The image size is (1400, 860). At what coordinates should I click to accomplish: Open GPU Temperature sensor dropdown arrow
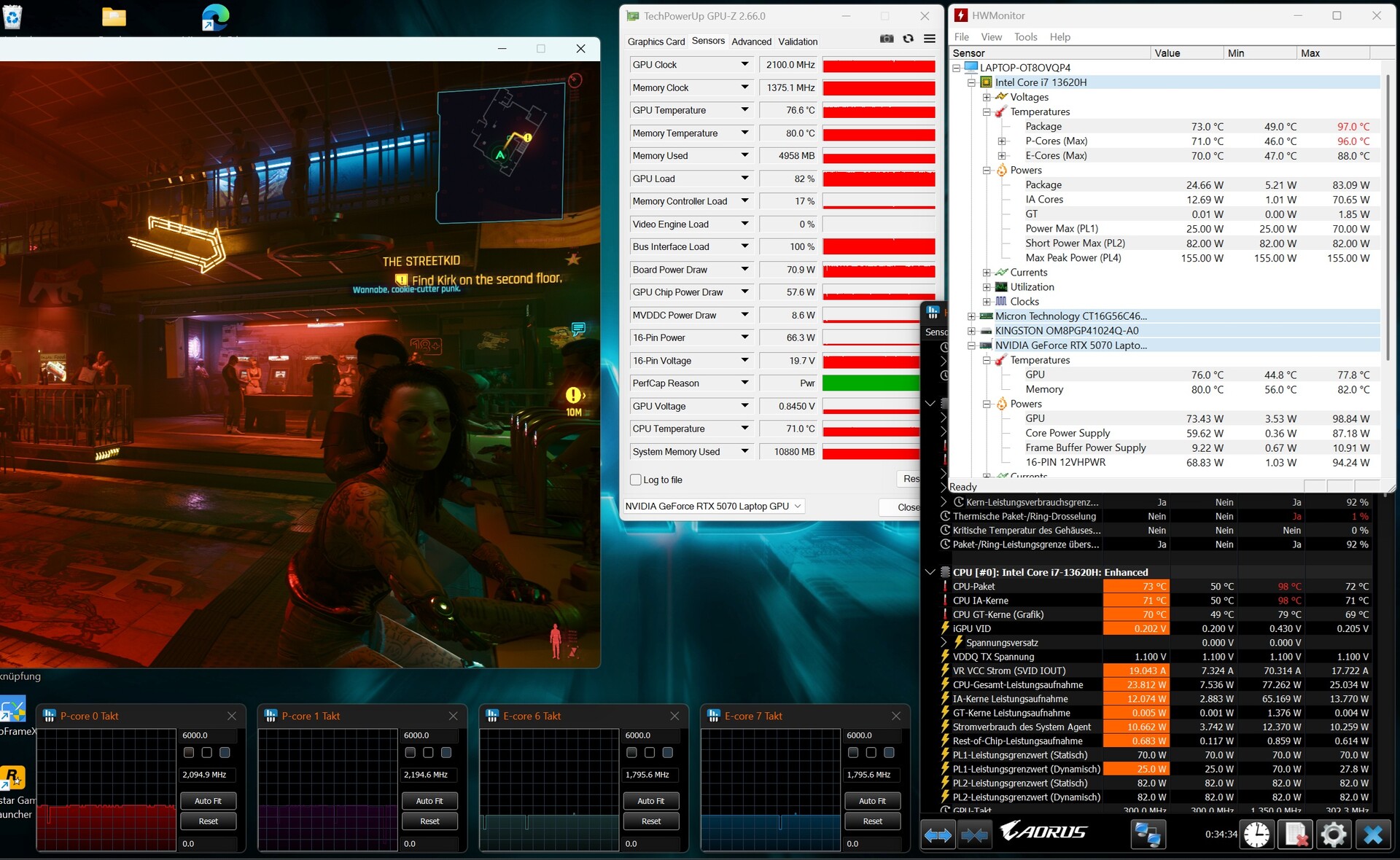click(x=744, y=110)
